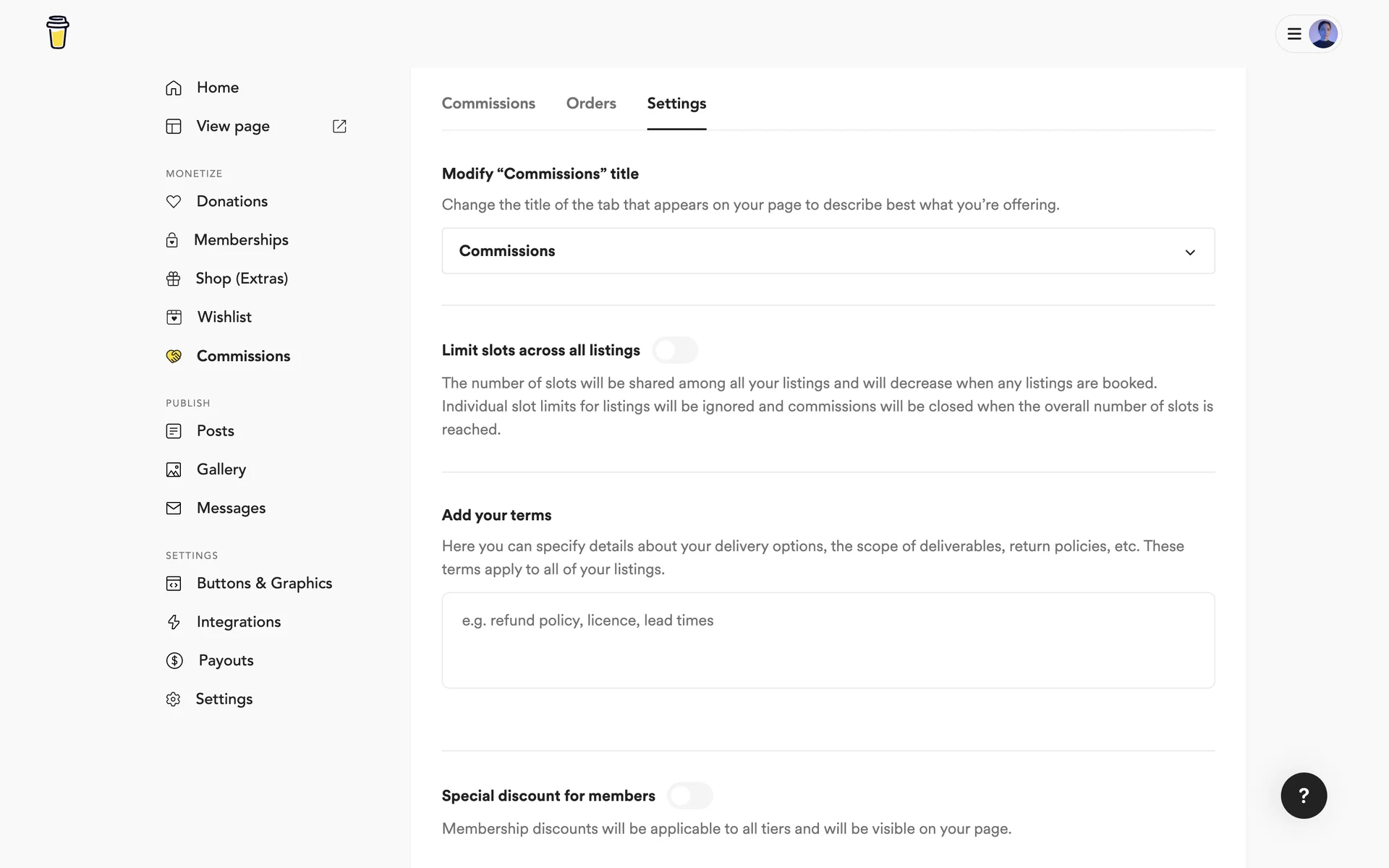Viewport: 1389px width, 868px height.
Task: Open help with the question mark button
Action: (x=1303, y=796)
